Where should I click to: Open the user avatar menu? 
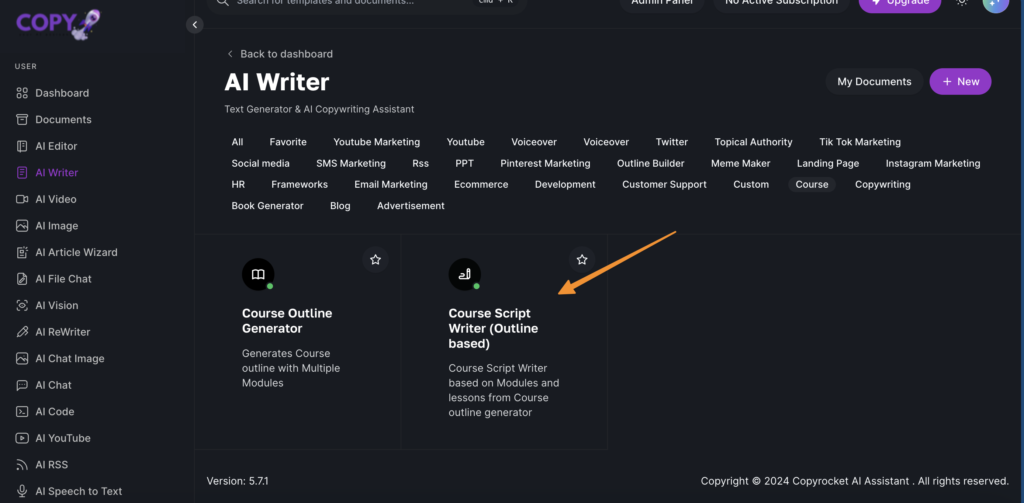[x=995, y=3]
